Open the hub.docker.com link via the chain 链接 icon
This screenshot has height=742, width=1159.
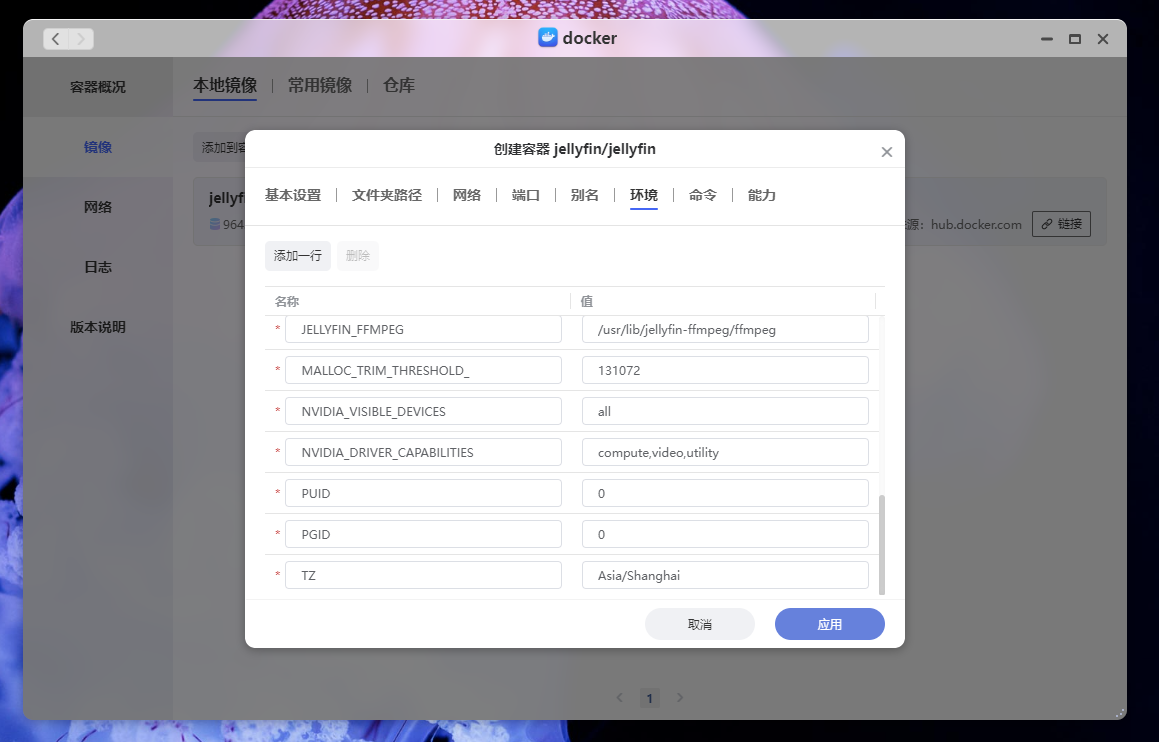[1061, 223]
